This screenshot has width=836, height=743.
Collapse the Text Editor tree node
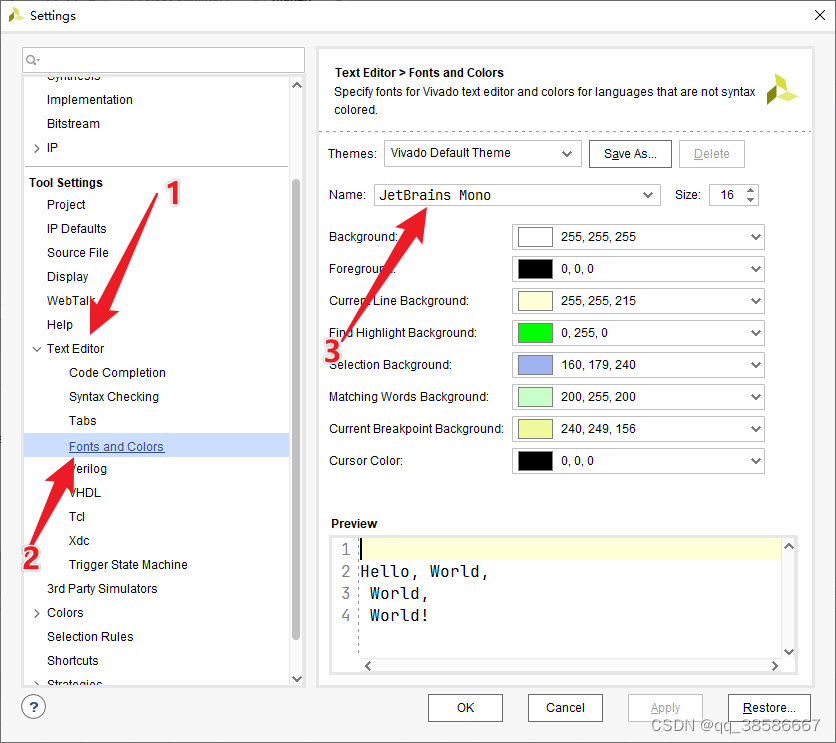[x=36, y=349]
